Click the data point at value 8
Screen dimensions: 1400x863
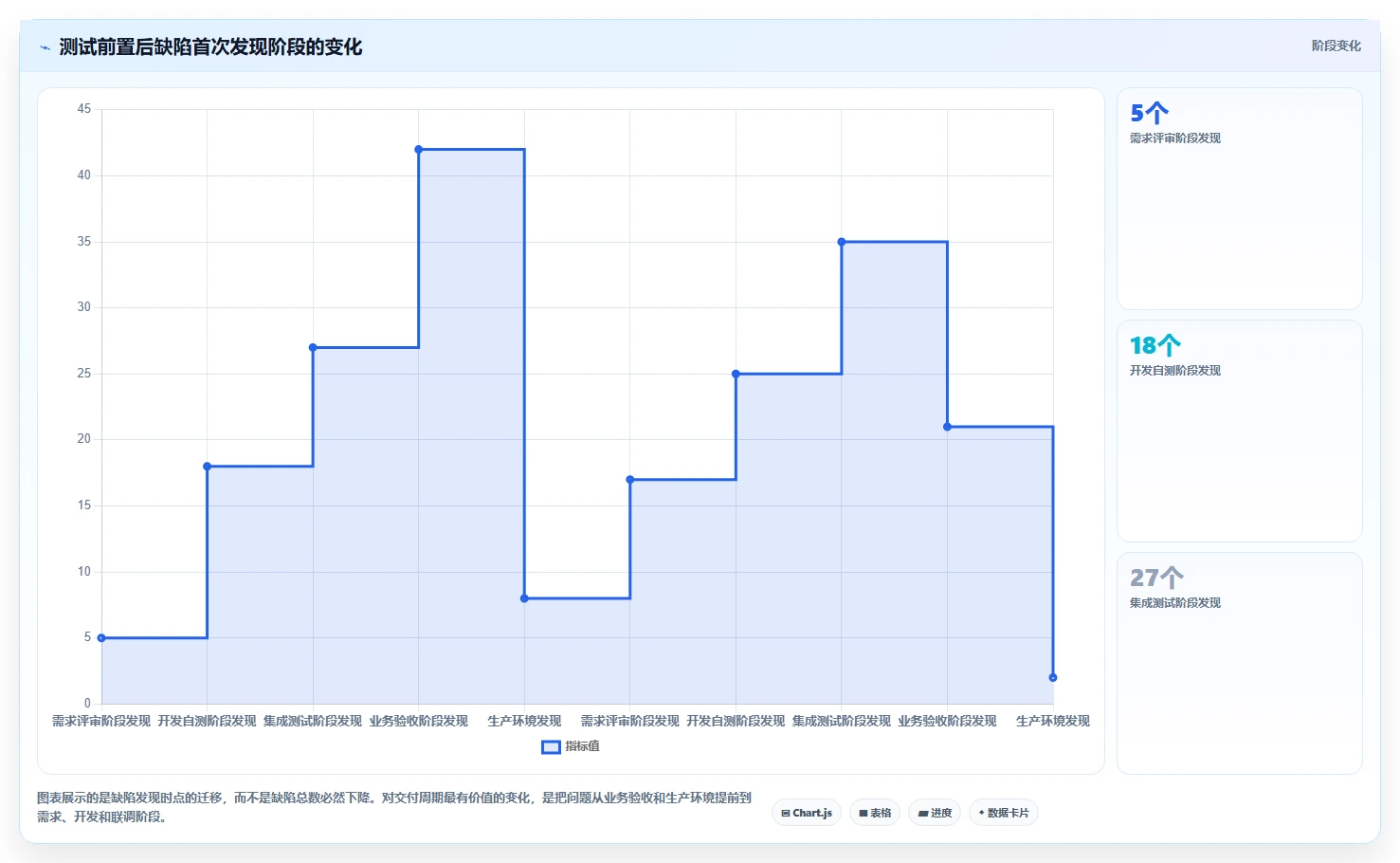[524, 598]
